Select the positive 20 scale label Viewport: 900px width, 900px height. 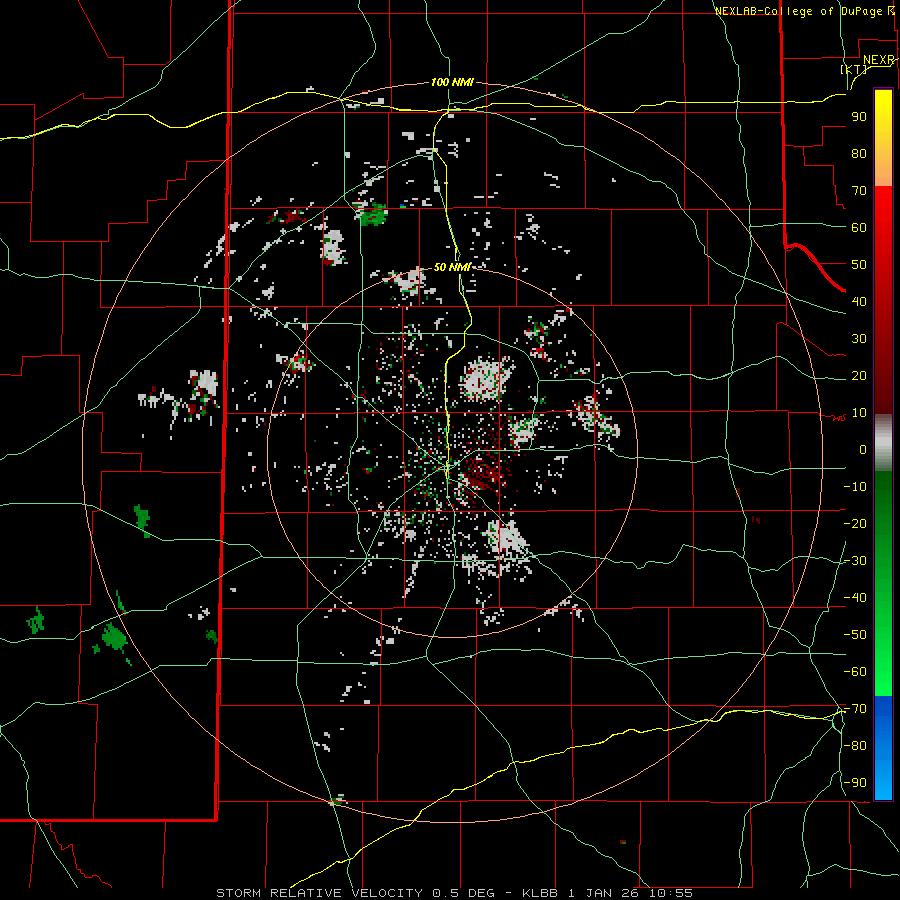tap(859, 376)
